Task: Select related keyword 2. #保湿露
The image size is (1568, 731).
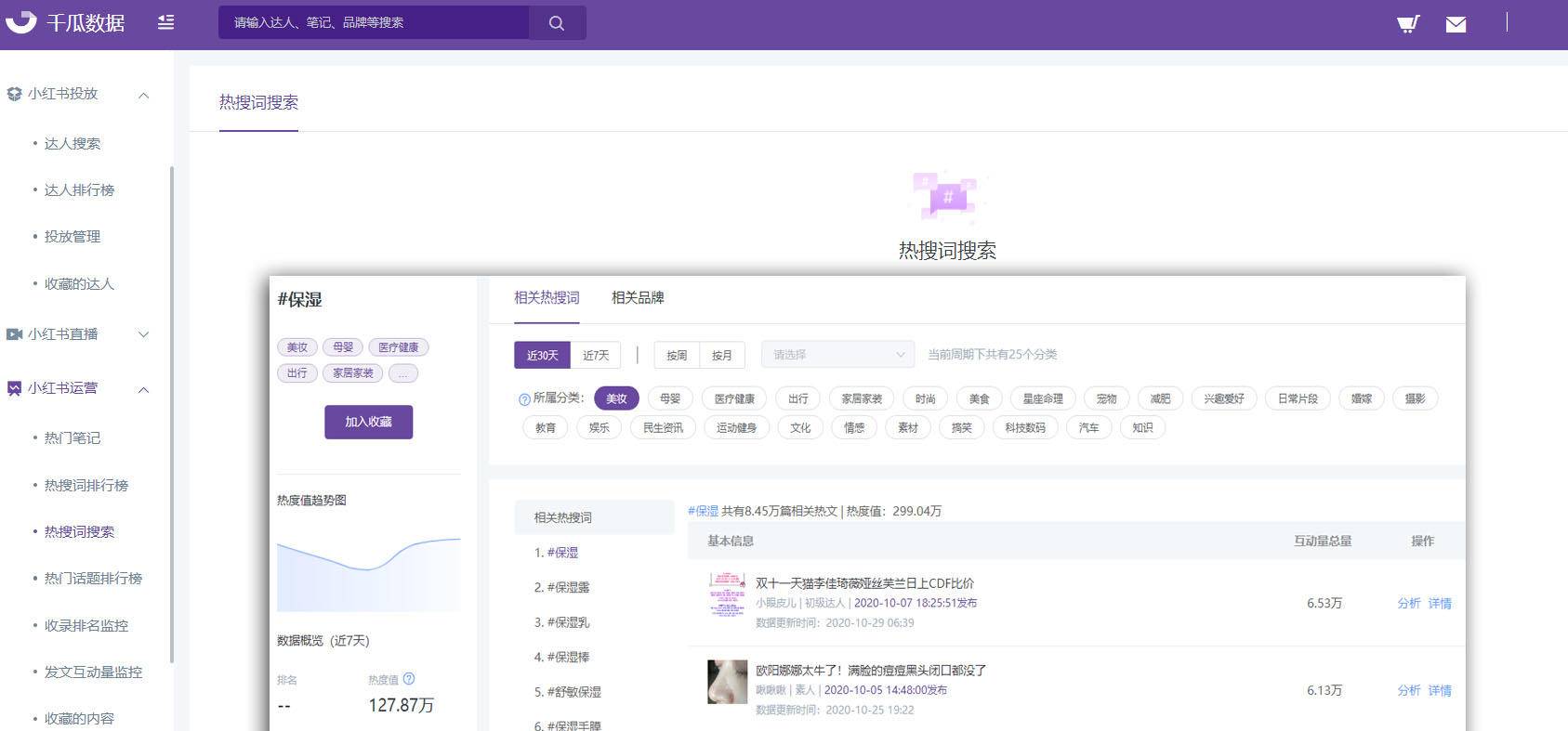Action: coord(562,587)
